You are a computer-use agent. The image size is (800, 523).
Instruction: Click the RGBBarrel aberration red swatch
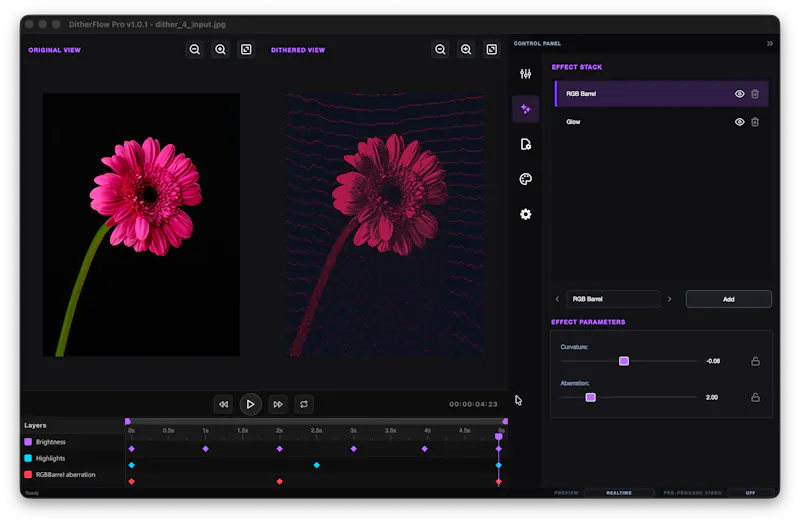pyautogui.click(x=28, y=475)
